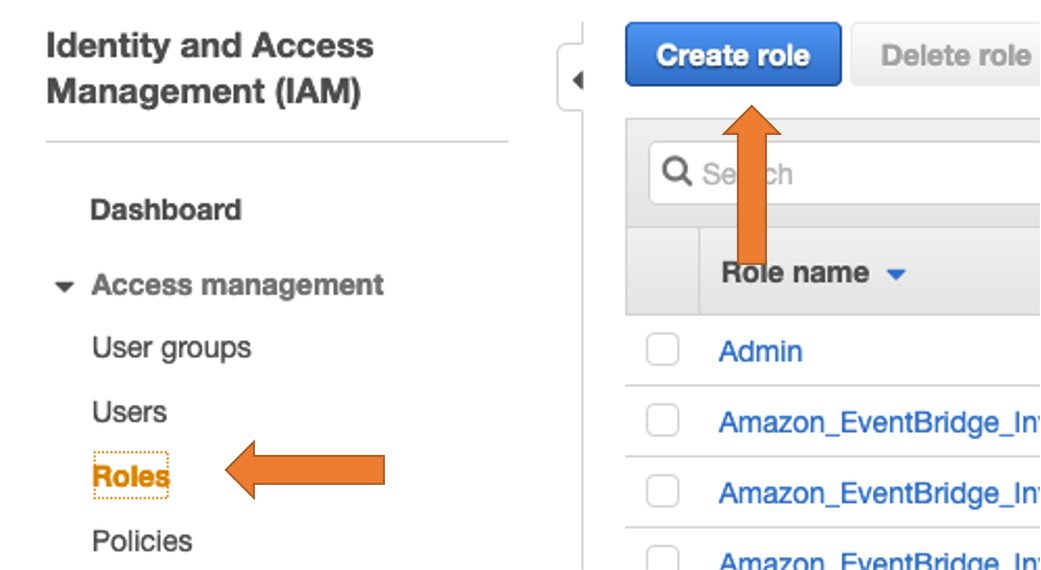This screenshot has height=570, width=1041.
Task: Collapse Access management section triangle
Action: pyautogui.click(x=64, y=287)
